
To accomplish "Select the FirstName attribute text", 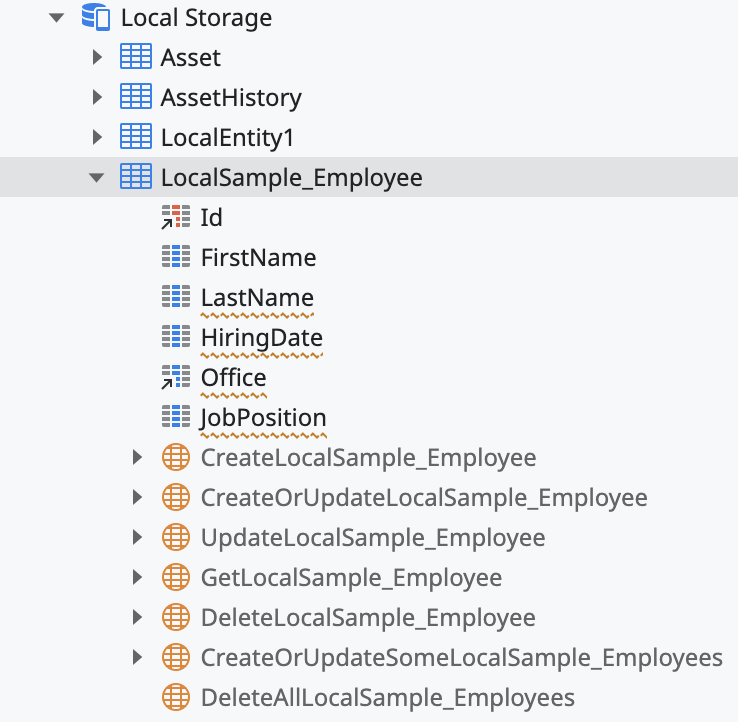I will (x=258, y=258).
